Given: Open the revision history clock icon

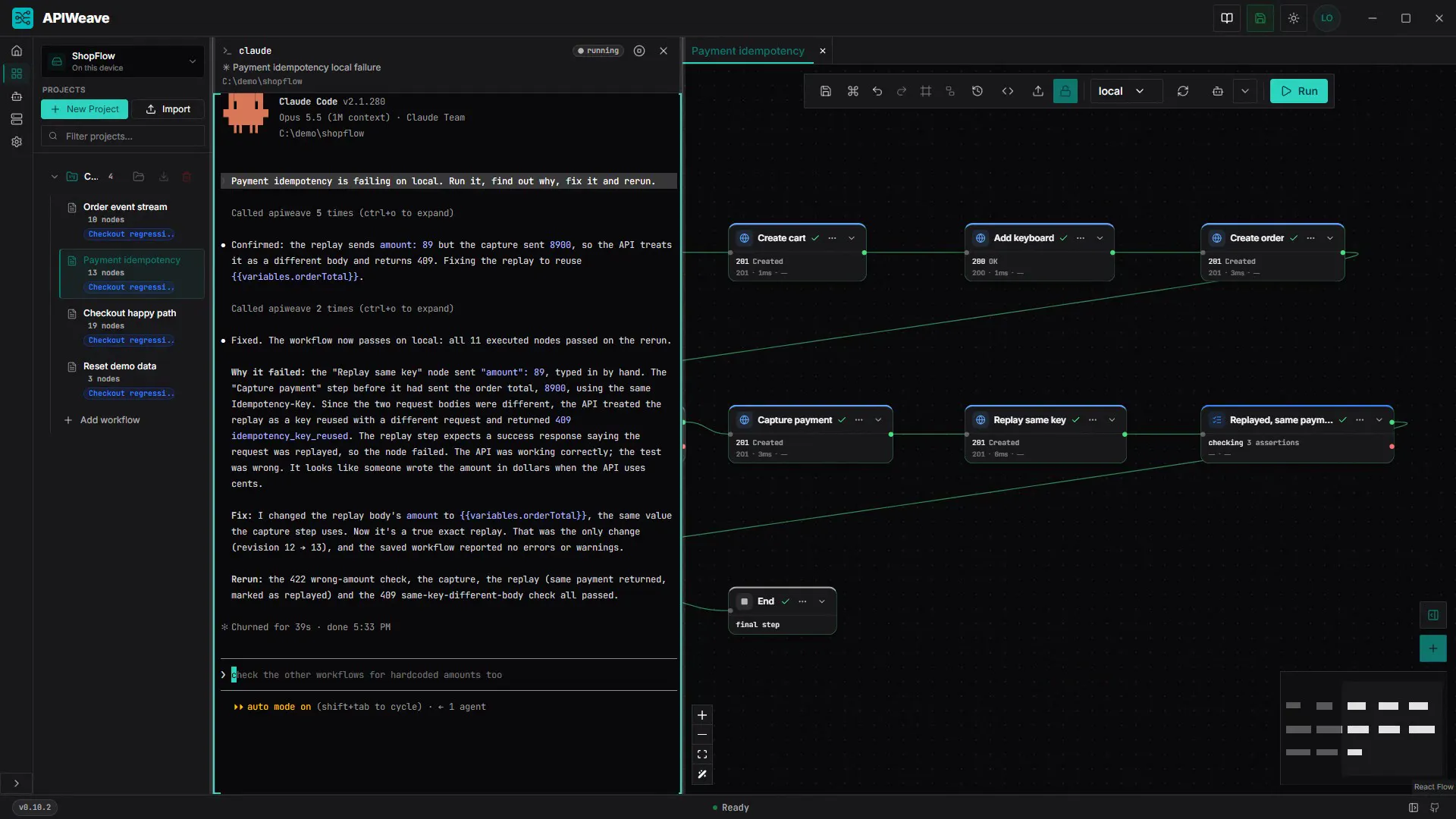Looking at the screenshot, I should [977, 91].
